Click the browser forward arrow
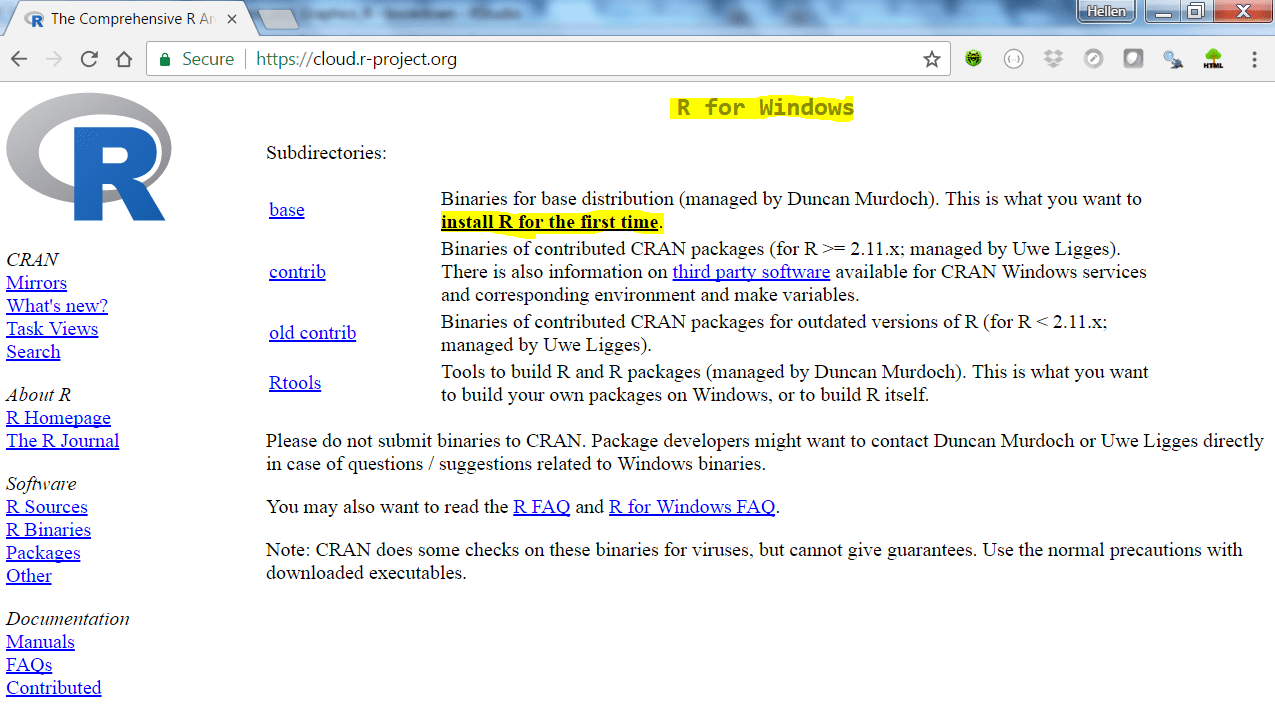Viewport: 1275px width, 725px height. [x=54, y=59]
